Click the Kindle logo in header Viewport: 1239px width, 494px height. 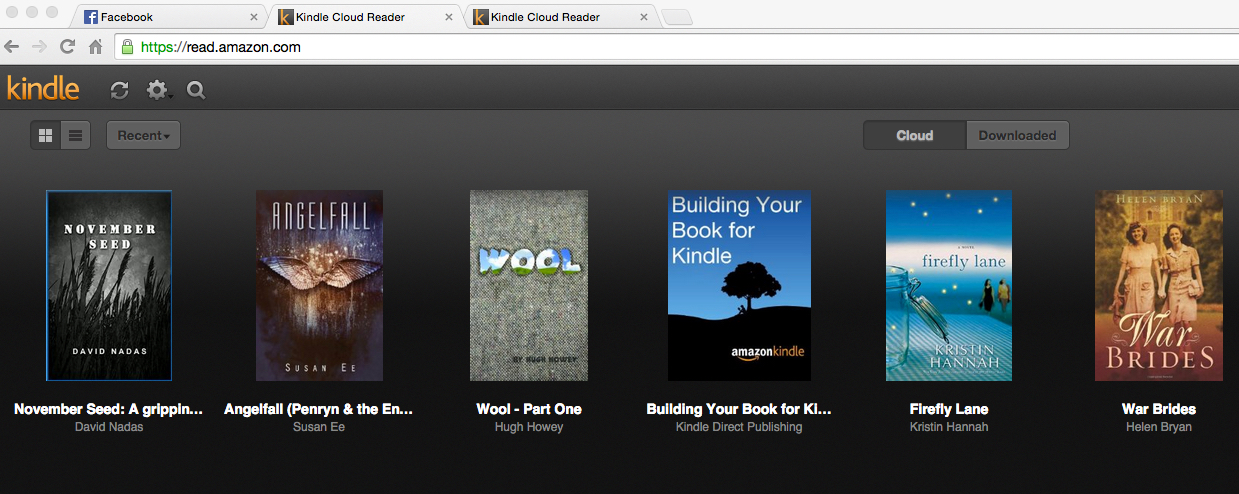tap(43, 88)
